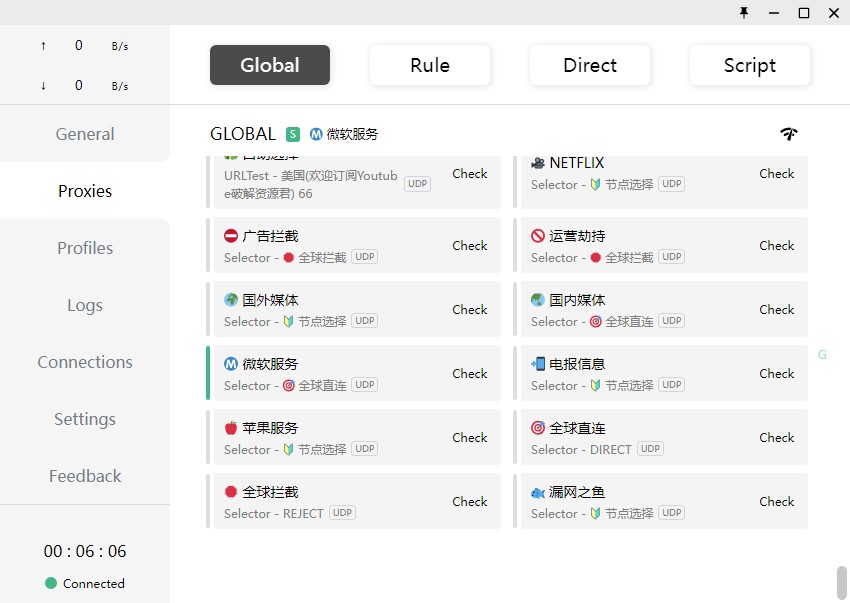The width and height of the screenshot is (850, 603).
Task: Click the download arrow icon
Action: pos(43,86)
